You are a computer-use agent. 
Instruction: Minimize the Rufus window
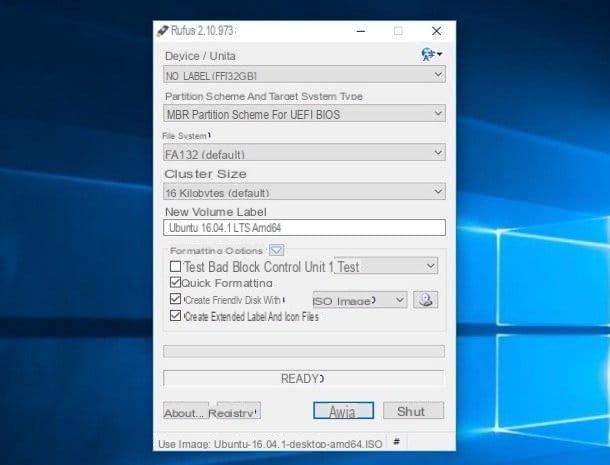pos(361,31)
